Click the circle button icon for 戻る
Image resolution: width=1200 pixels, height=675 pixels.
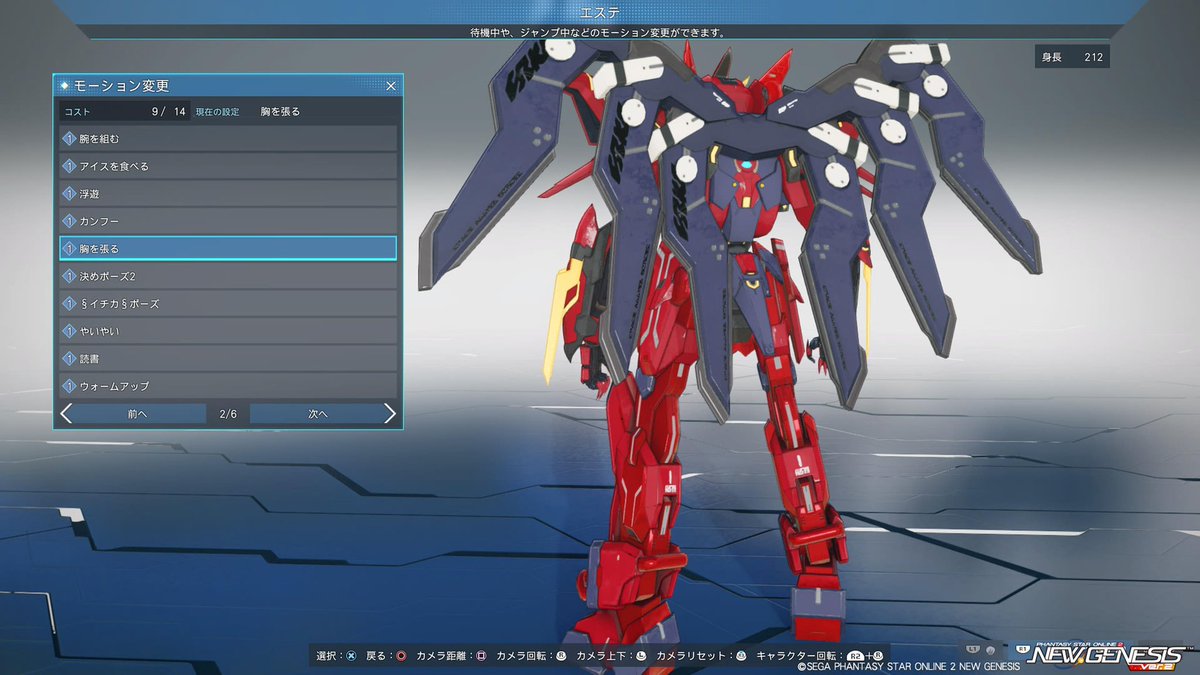[401, 656]
